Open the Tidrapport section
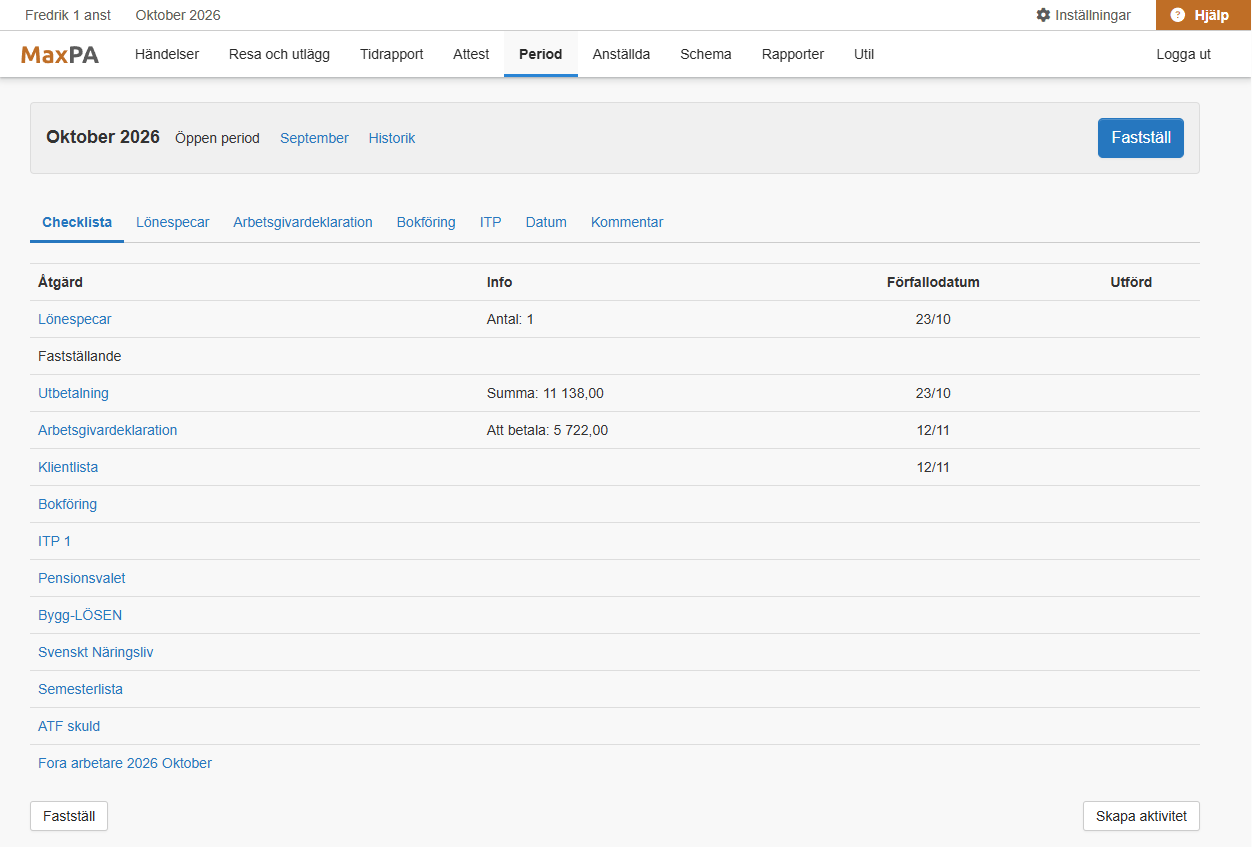 click(x=392, y=55)
